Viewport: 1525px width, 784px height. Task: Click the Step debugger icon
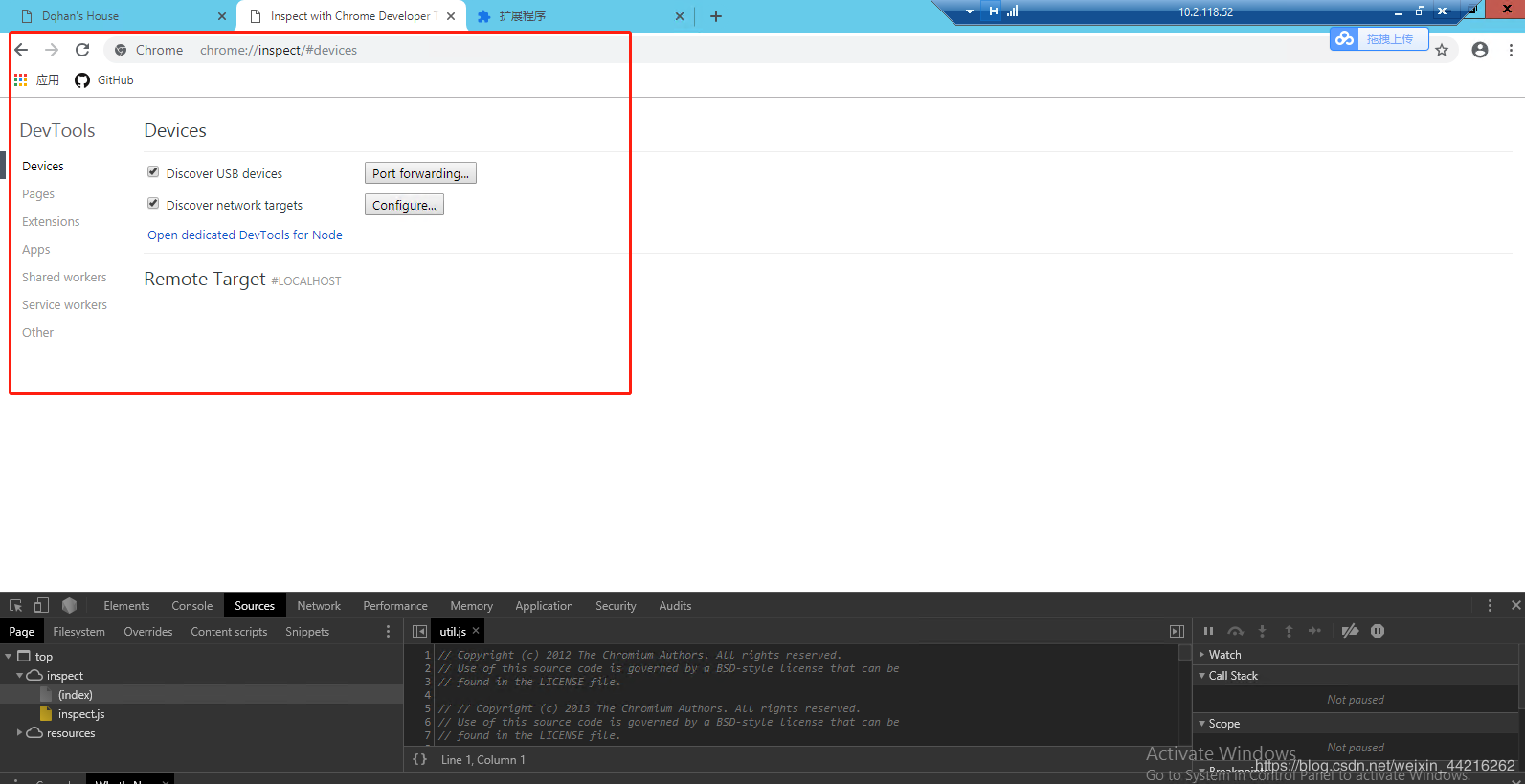1314,631
